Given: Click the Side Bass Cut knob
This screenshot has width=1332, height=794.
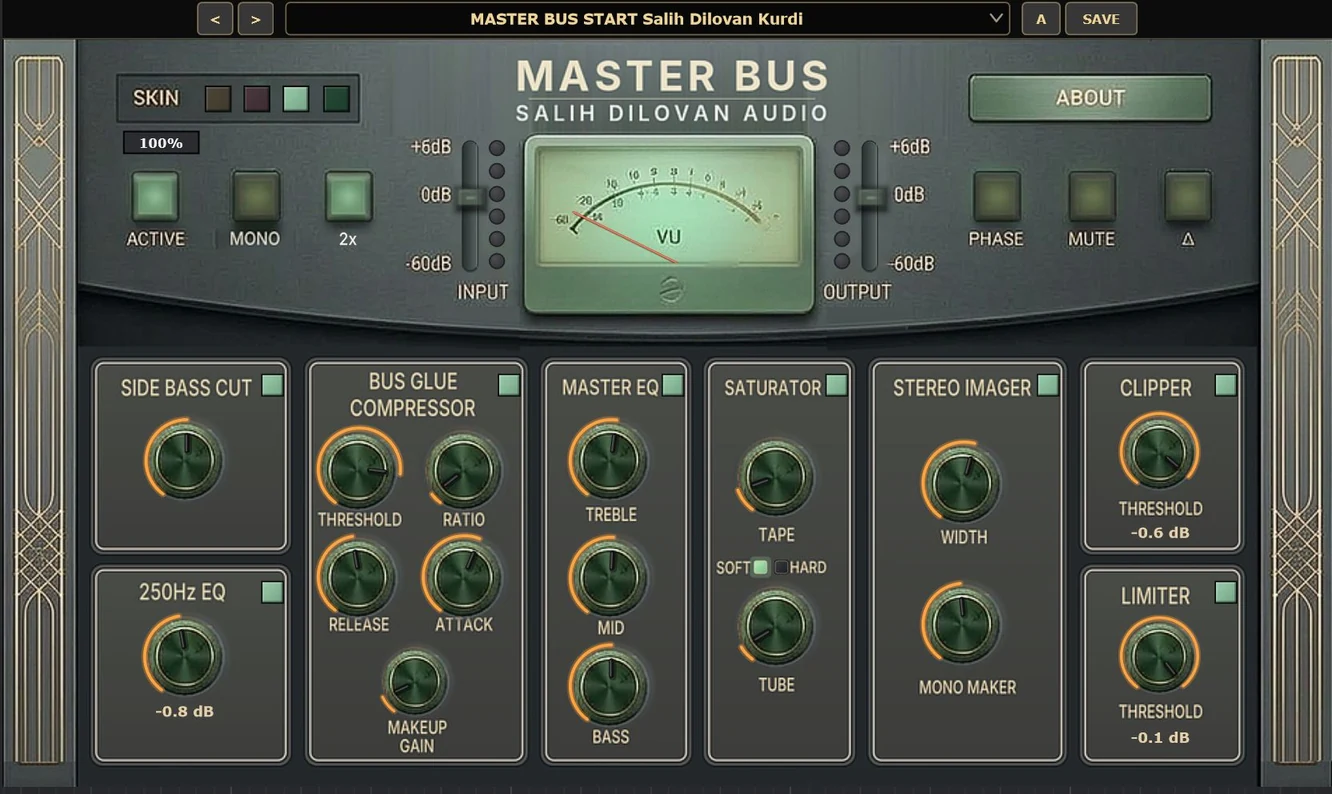Looking at the screenshot, I should click(185, 461).
